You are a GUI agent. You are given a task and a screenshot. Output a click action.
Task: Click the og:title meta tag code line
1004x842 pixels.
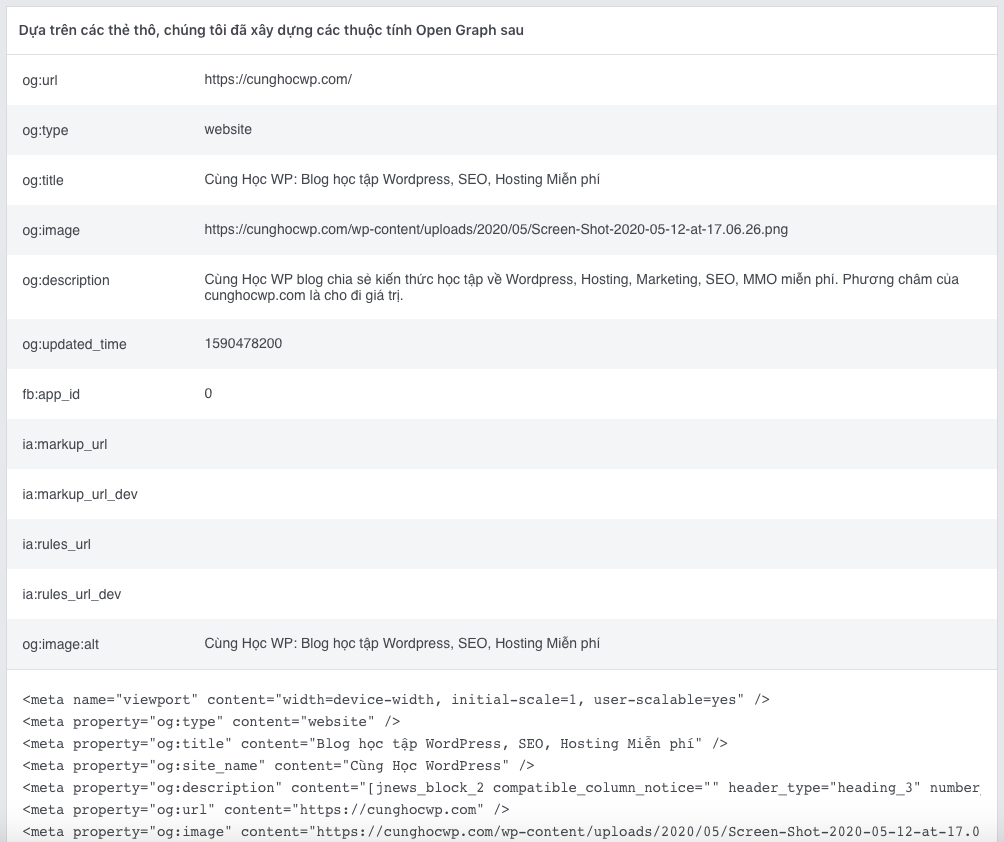point(375,743)
